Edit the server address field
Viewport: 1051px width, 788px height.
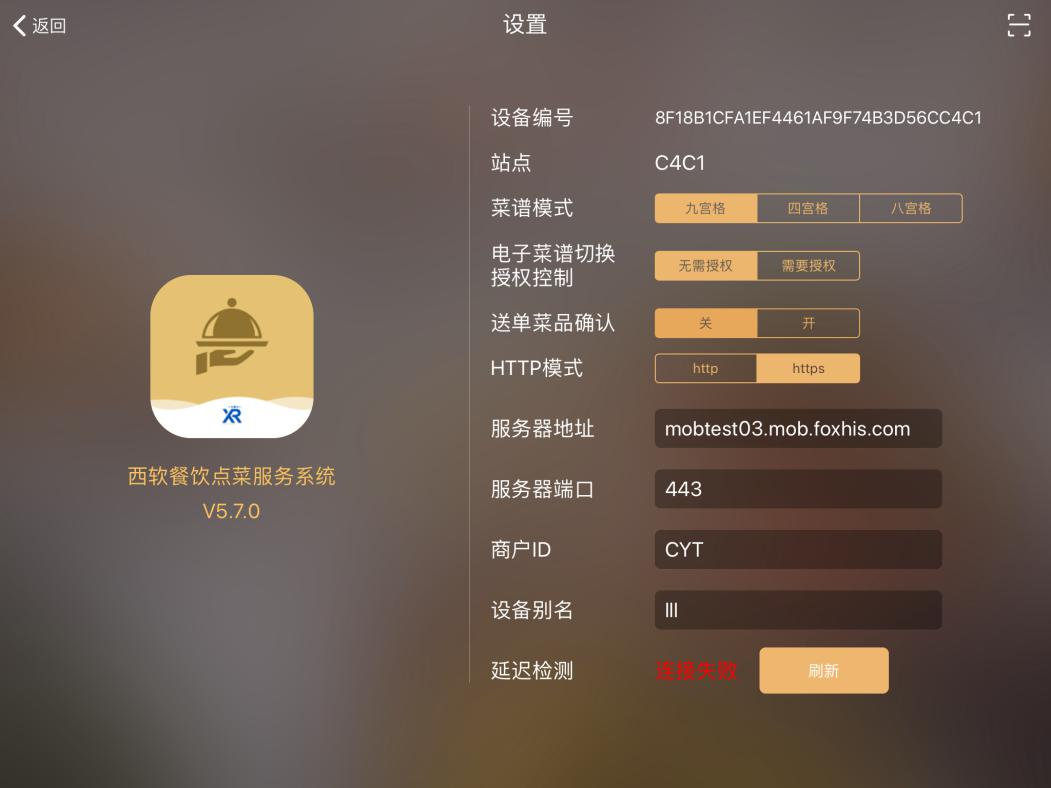(798, 429)
